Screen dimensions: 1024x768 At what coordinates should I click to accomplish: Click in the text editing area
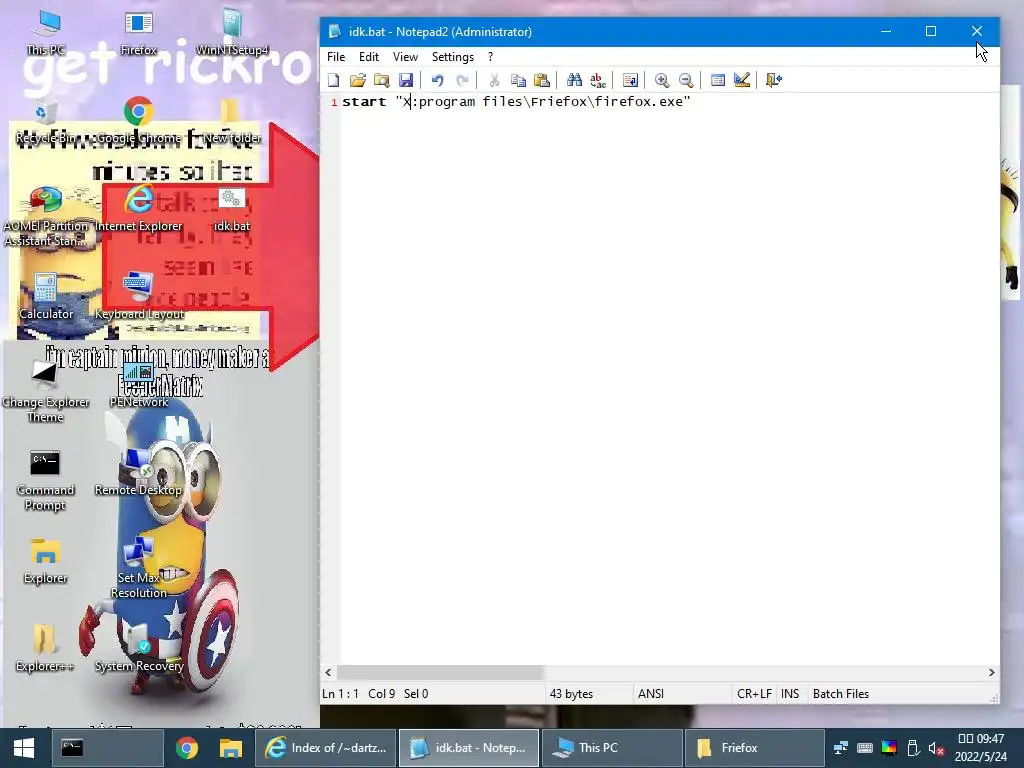669,379
